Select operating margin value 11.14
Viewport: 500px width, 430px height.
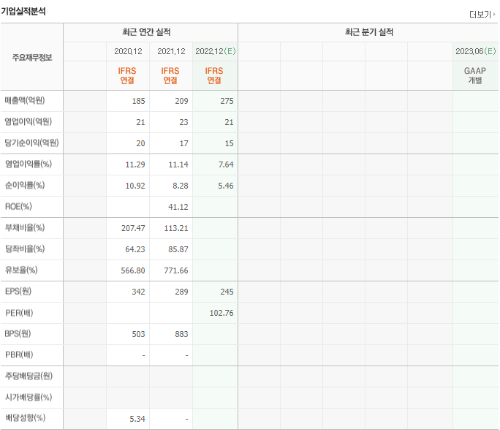[178, 165]
